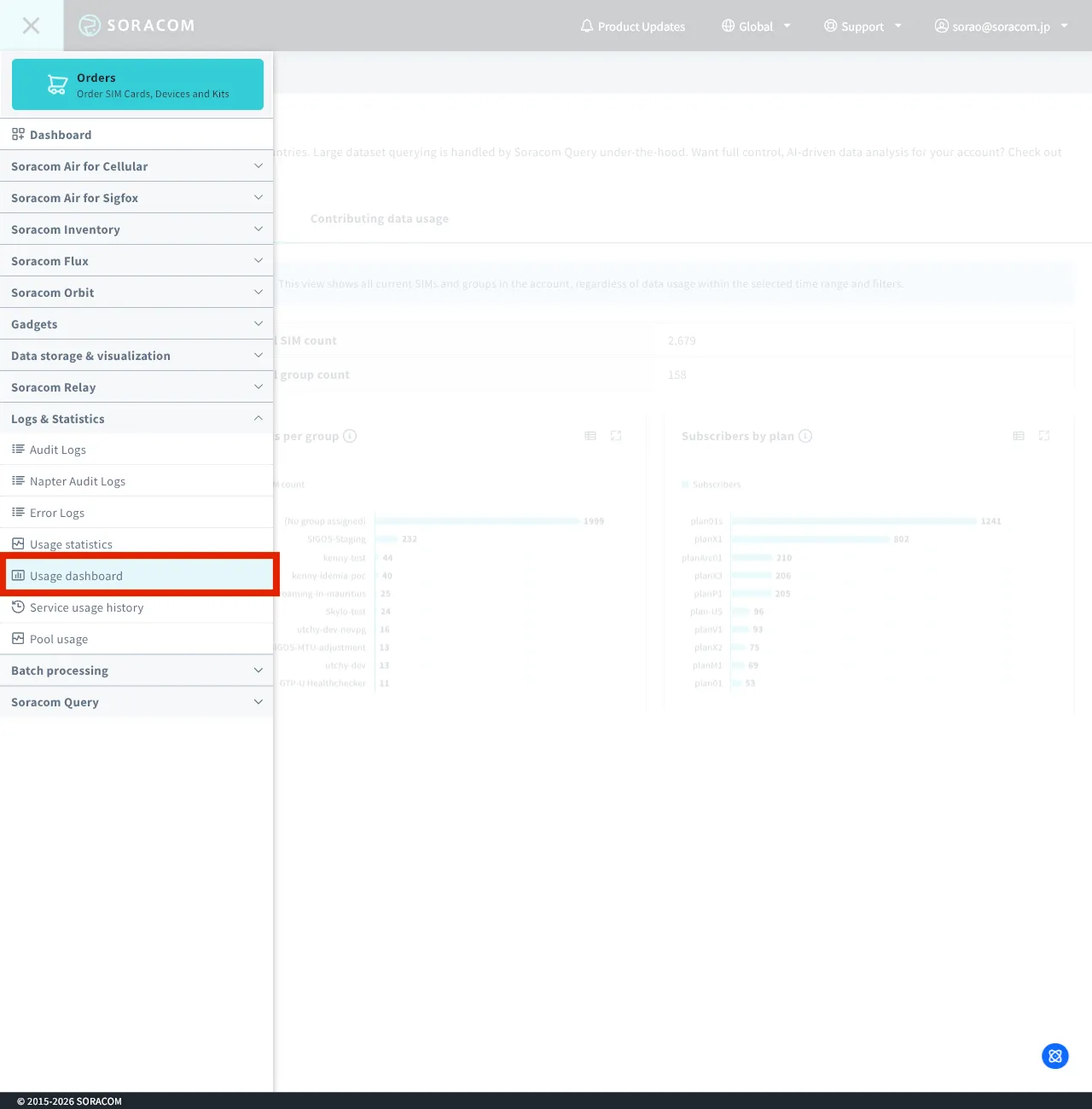Show data table for per group chart

tap(590, 436)
